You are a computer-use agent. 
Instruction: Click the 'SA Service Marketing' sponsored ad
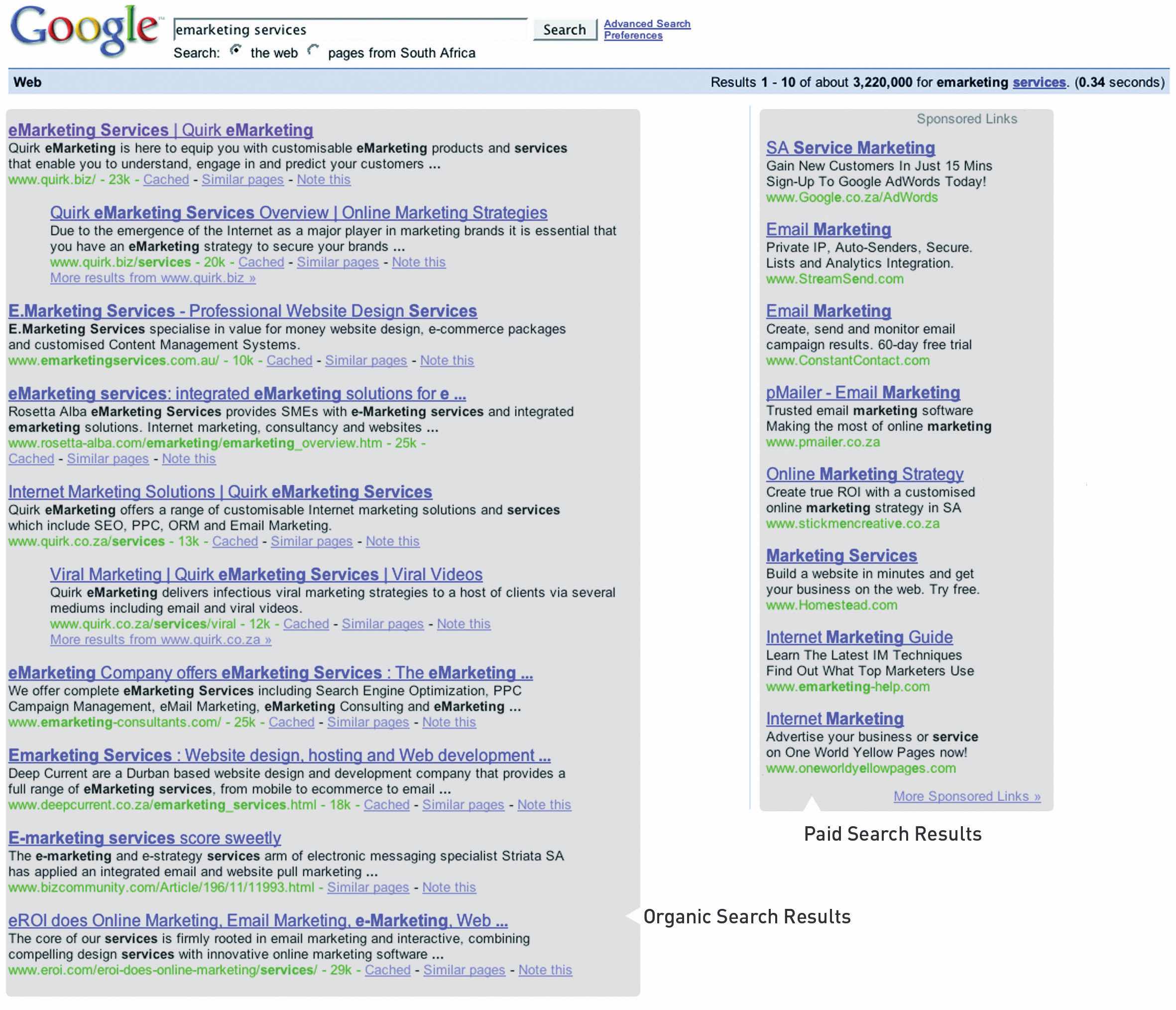click(850, 148)
